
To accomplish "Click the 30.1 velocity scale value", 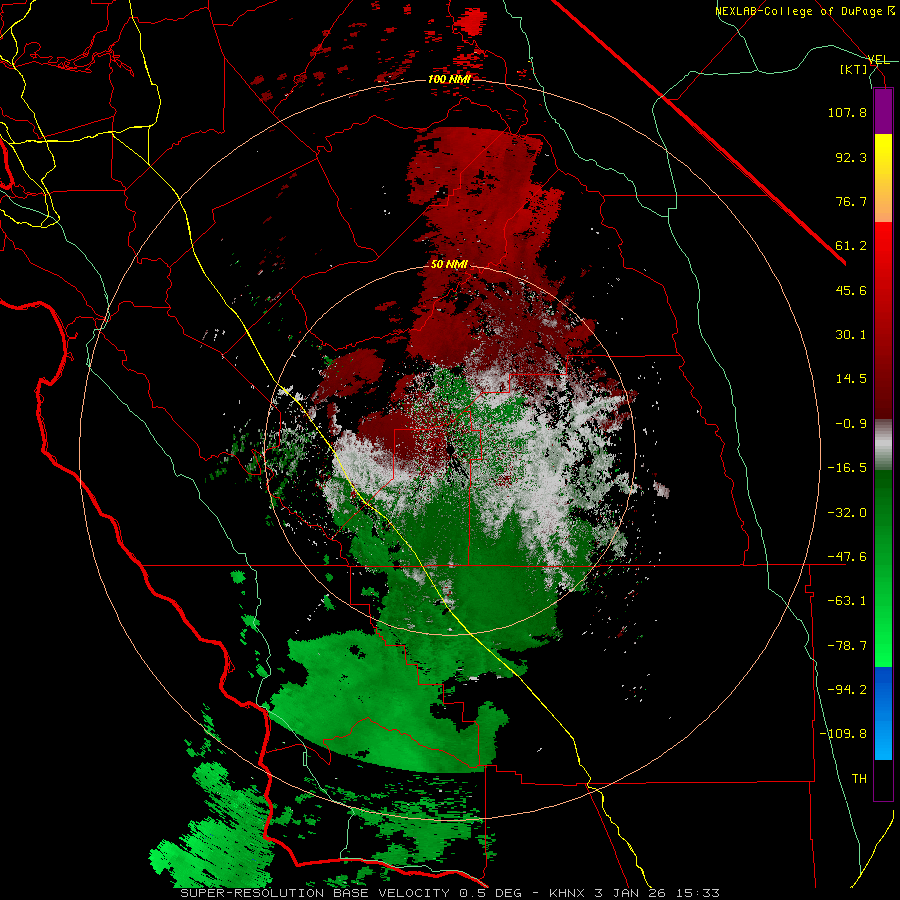I will (851, 335).
